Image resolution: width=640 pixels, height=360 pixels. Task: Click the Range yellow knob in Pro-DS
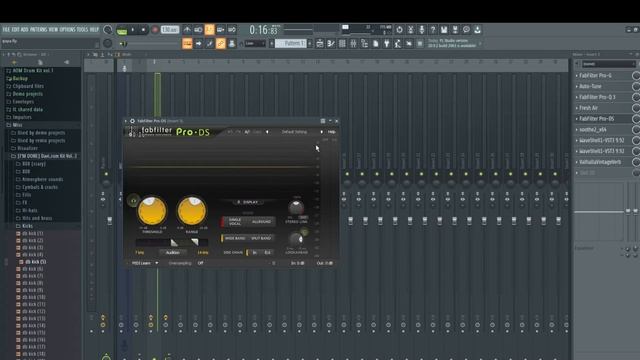(191, 211)
